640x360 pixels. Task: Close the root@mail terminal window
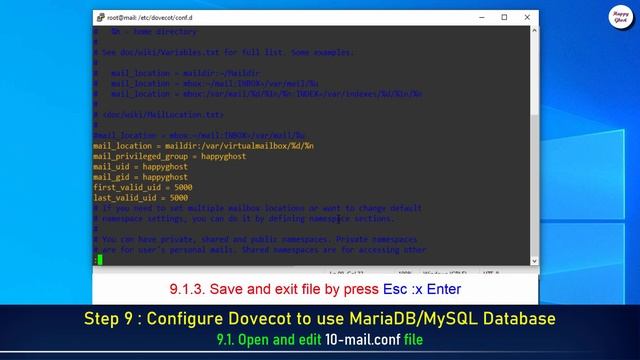coord(527,18)
